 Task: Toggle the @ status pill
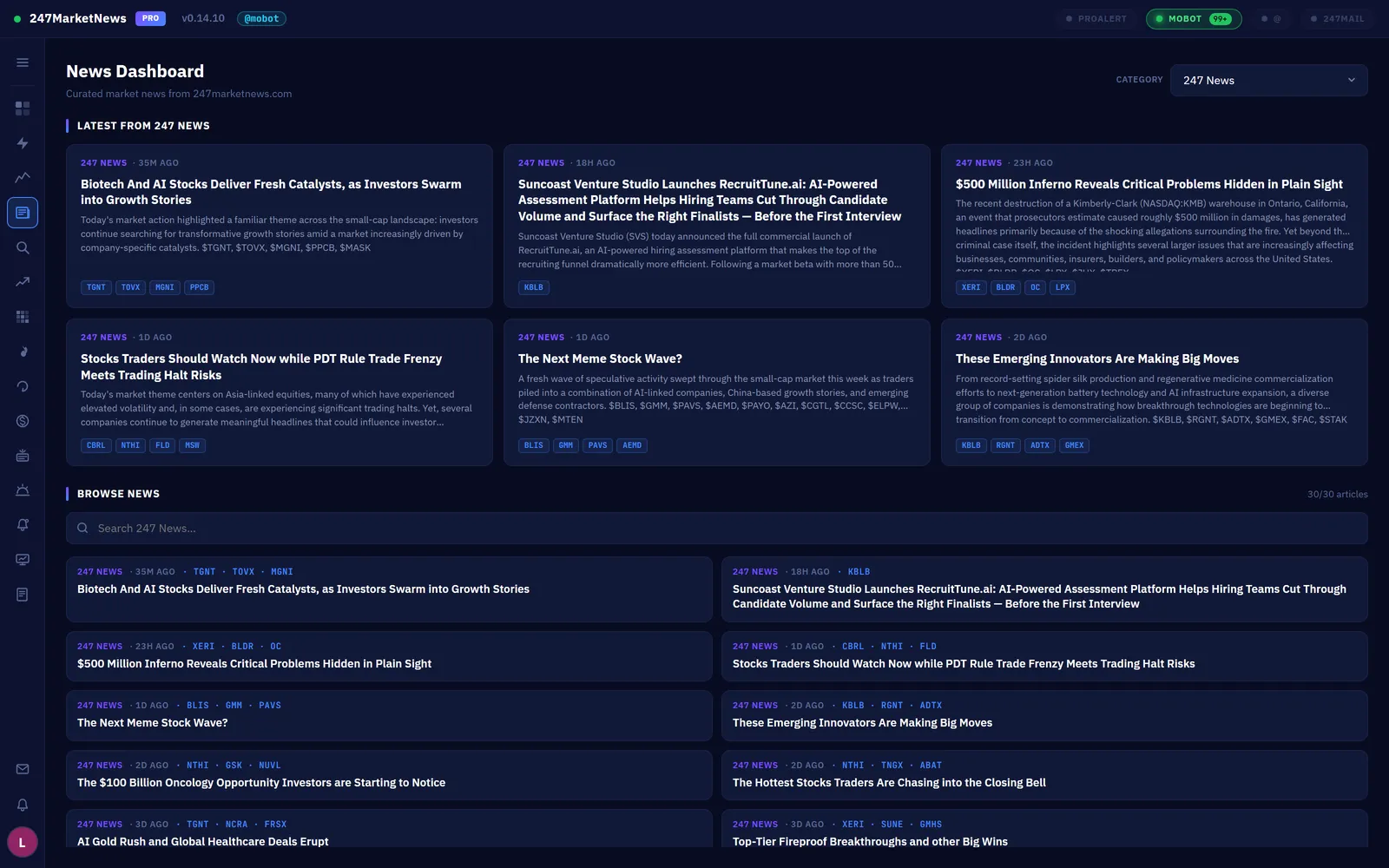(x=1271, y=18)
